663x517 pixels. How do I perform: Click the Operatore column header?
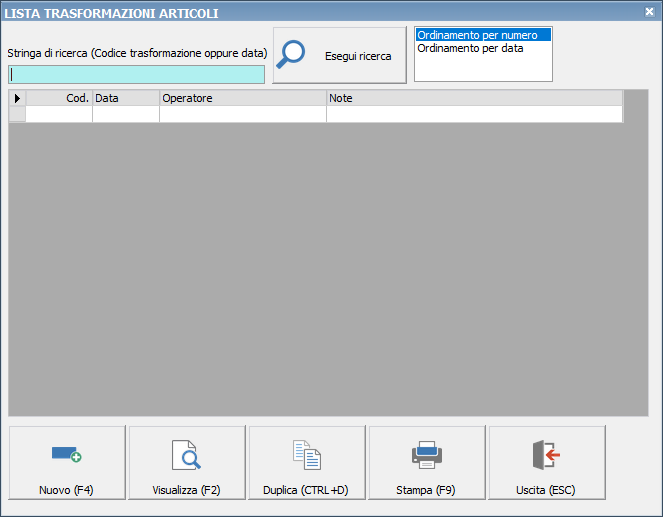pos(243,98)
